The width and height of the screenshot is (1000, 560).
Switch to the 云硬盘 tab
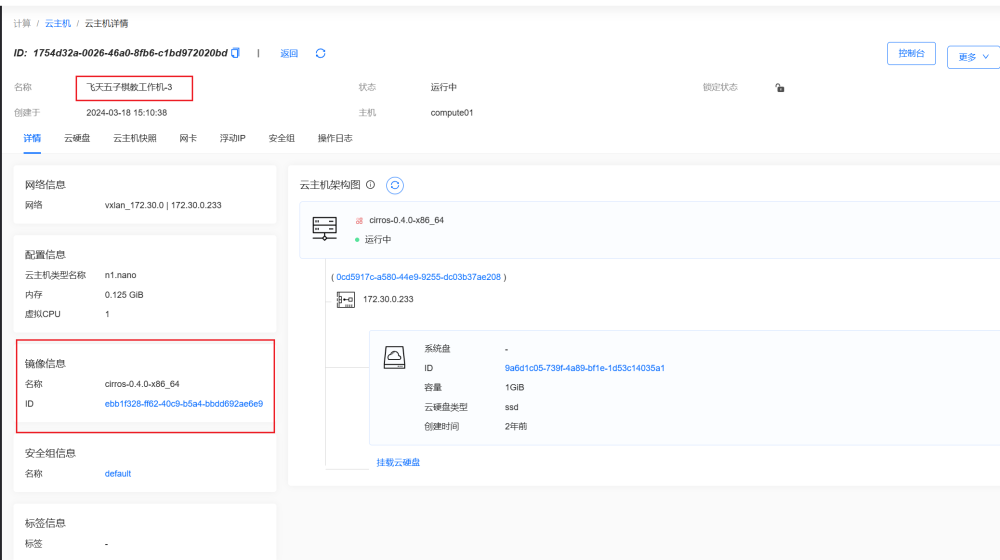click(x=77, y=138)
